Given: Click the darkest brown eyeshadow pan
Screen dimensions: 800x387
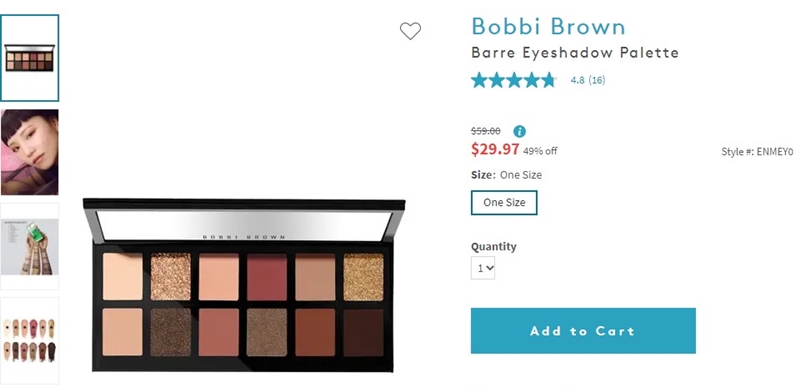Looking at the screenshot, I should tap(363, 332).
